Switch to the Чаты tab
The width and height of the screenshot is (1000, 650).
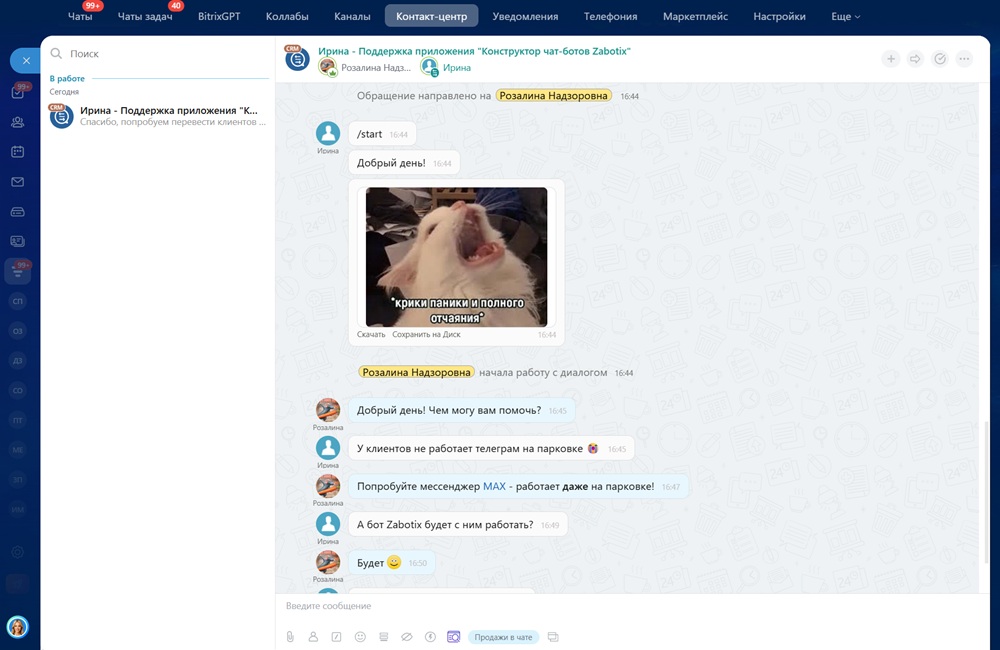click(x=80, y=17)
